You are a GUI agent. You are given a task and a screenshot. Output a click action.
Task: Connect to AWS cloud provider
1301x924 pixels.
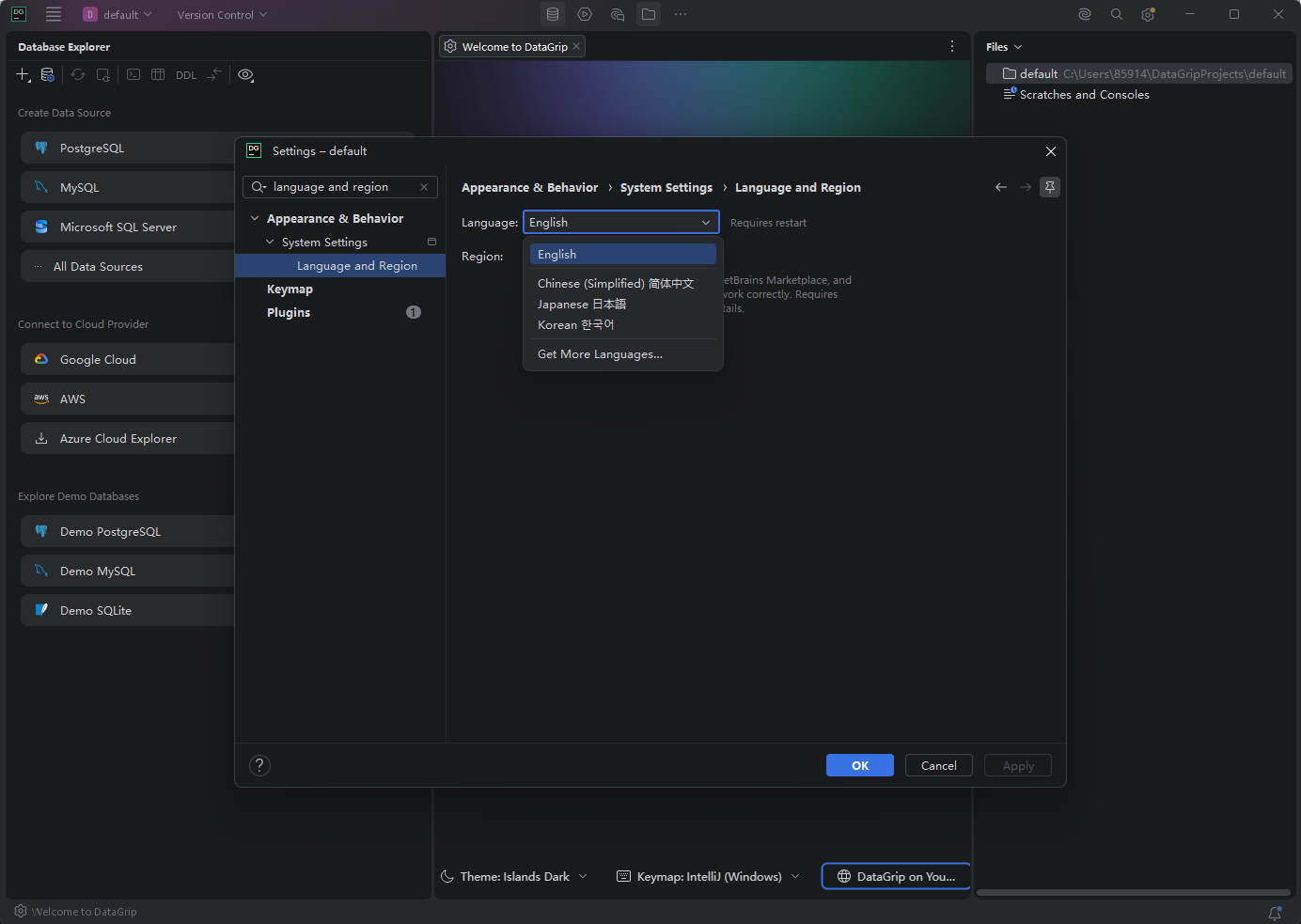point(128,399)
